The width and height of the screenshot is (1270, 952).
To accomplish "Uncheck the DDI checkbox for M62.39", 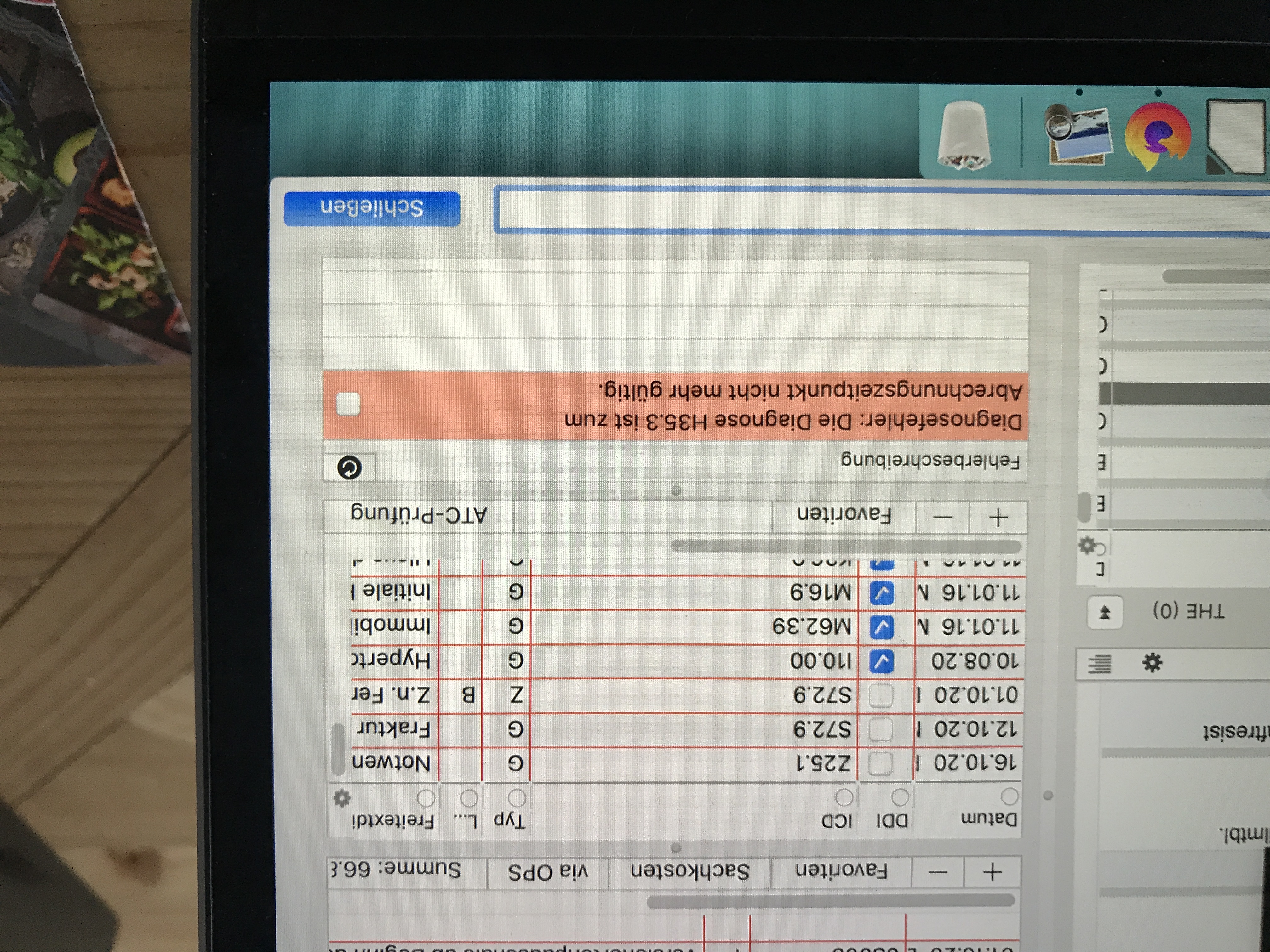I will [x=881, y=627].
